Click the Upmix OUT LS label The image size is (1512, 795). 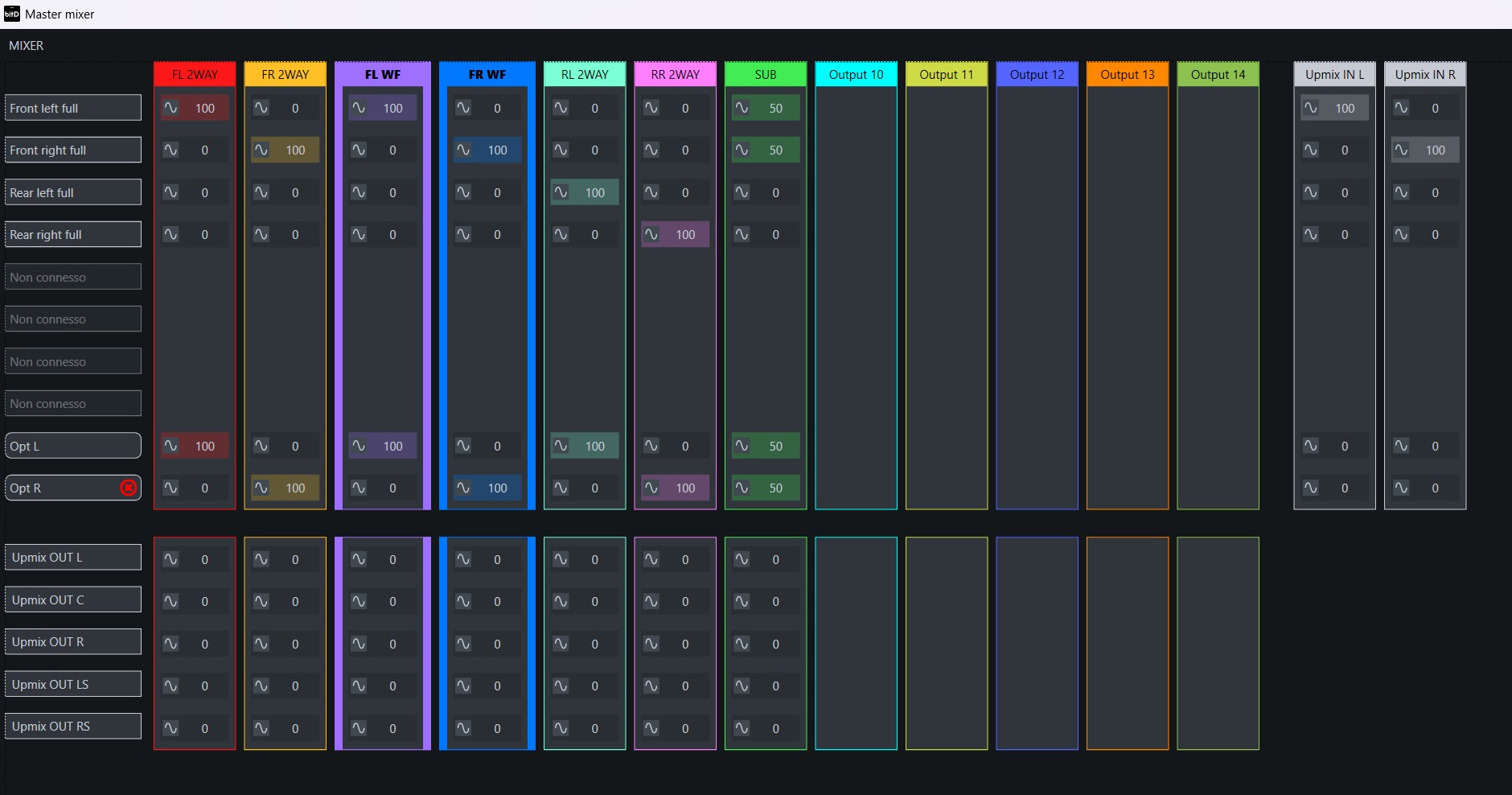coord(73,684)
